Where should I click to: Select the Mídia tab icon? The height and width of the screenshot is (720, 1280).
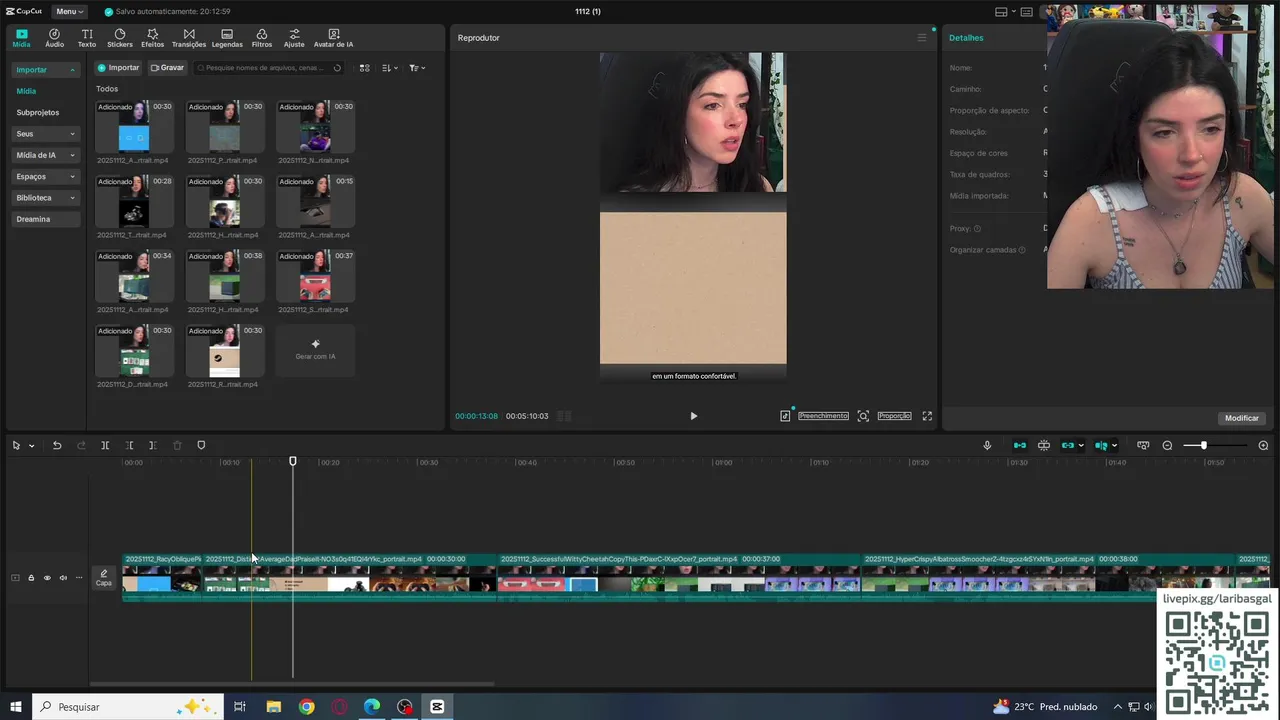tap(21, 38)
